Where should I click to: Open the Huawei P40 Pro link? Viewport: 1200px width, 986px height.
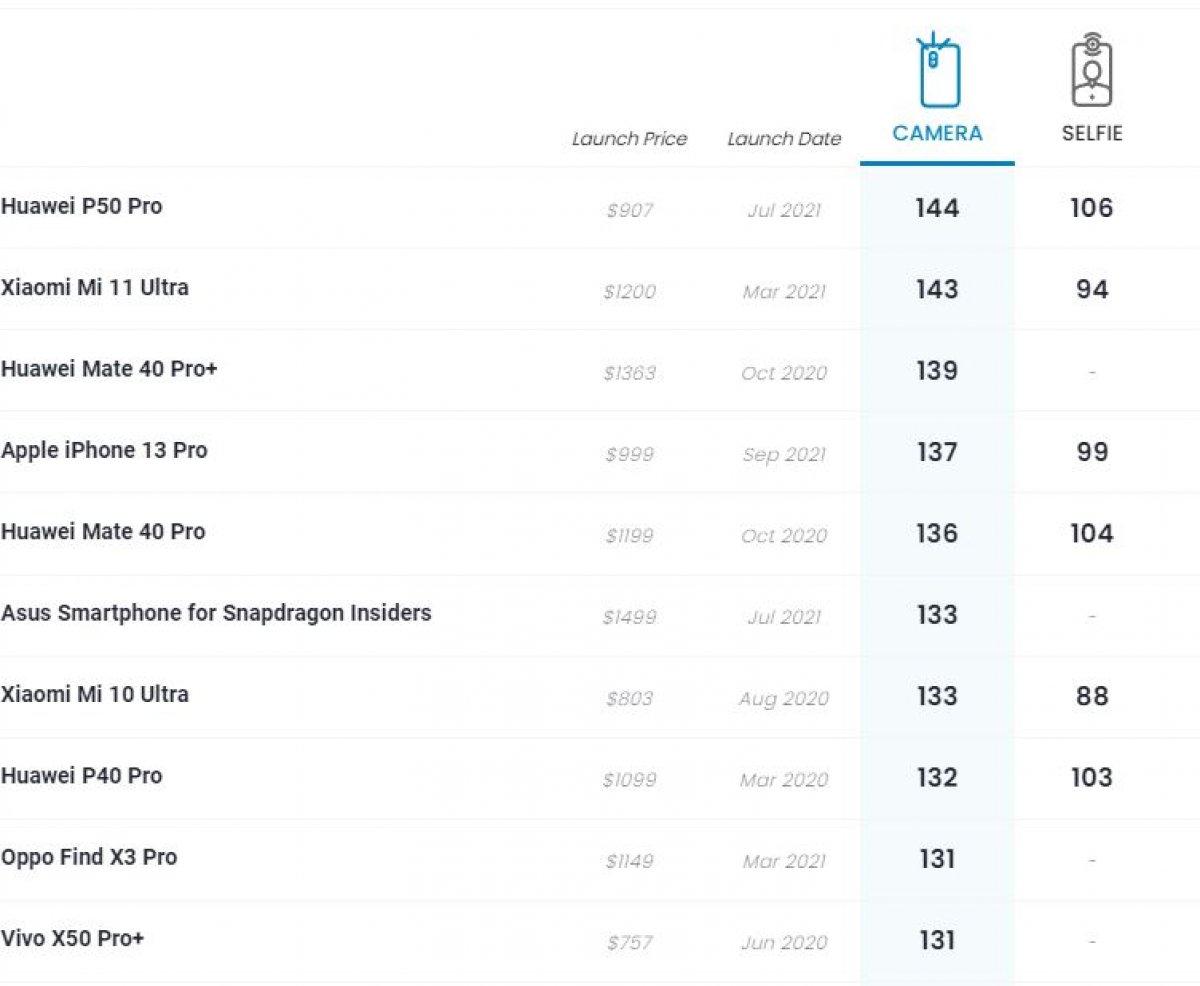click(x=82, y=775)
